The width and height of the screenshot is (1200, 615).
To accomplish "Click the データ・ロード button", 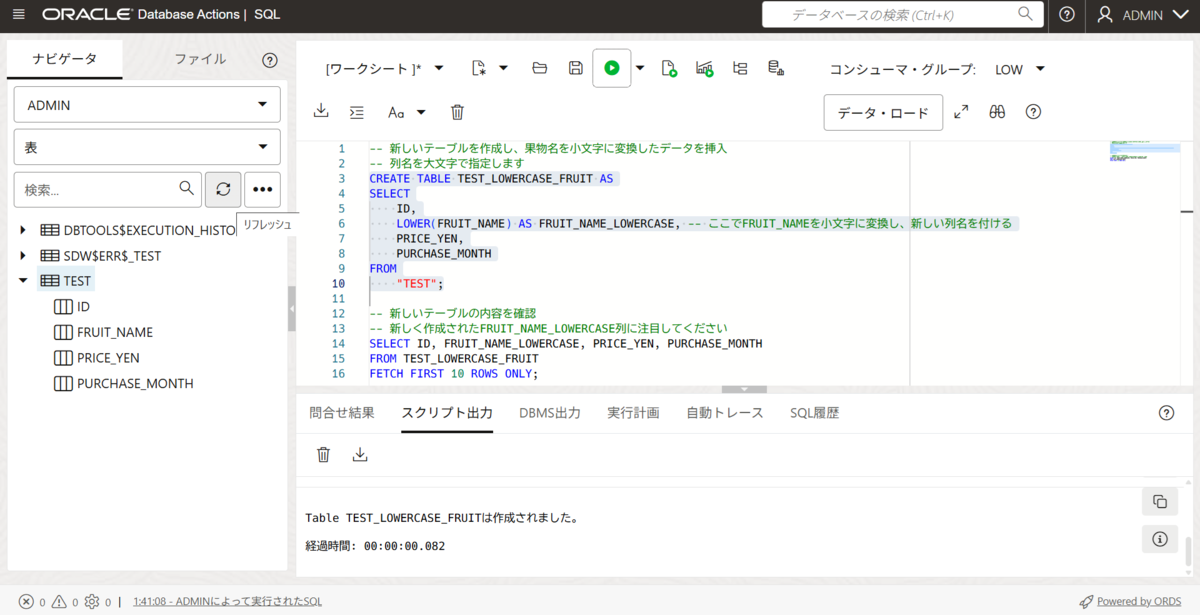I will [883, 113].
